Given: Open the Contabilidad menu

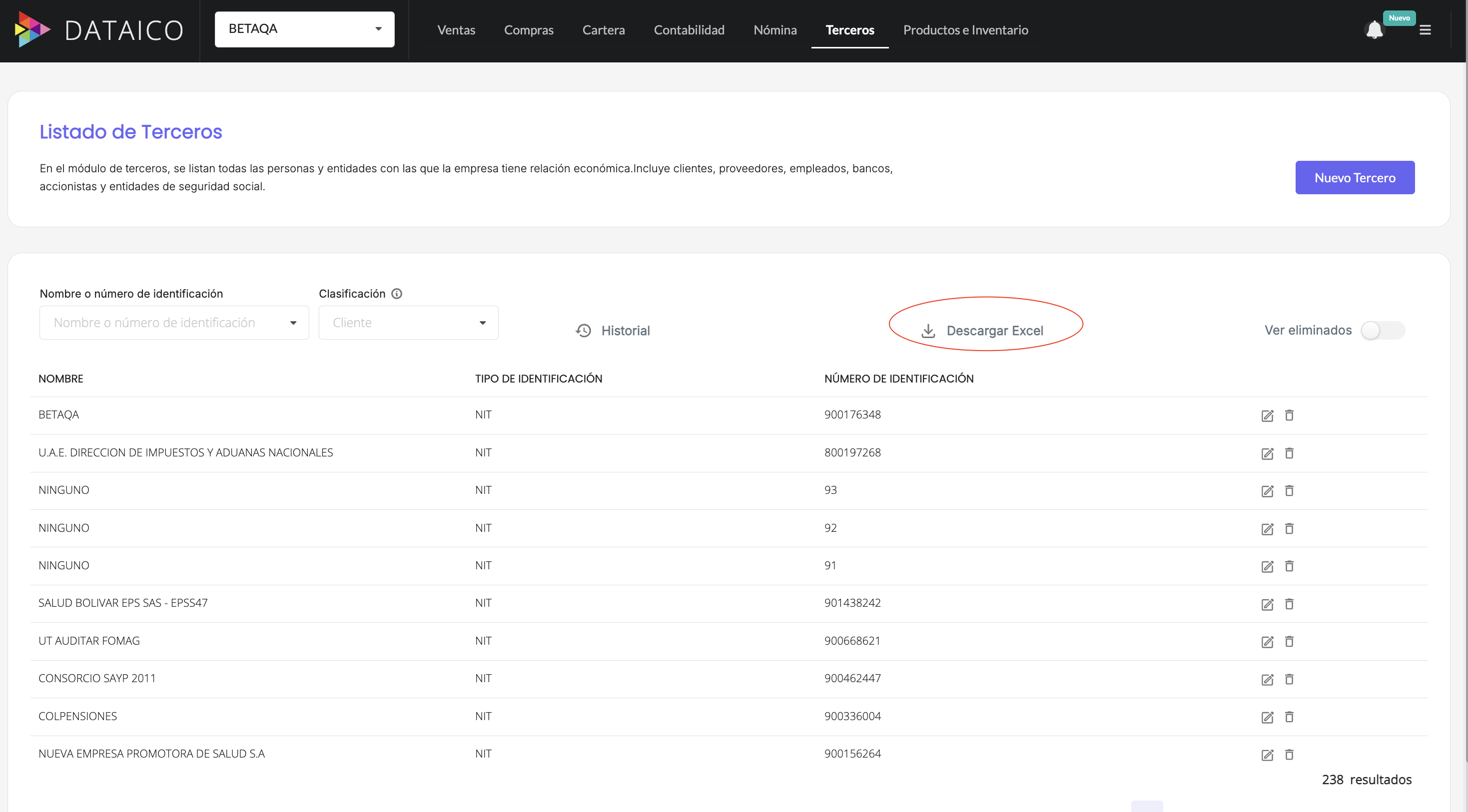Looking at the screenshot, I should tap(689, 29).
